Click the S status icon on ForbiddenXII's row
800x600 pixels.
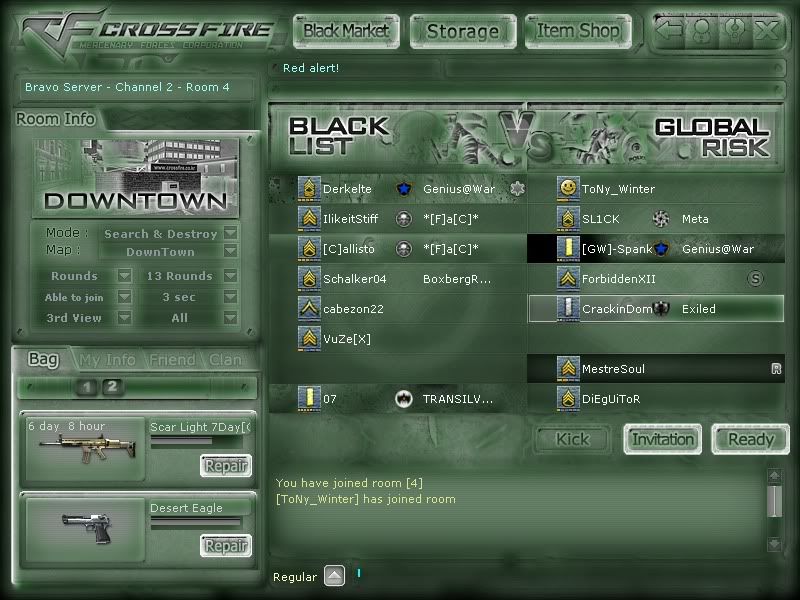point(754,278)
